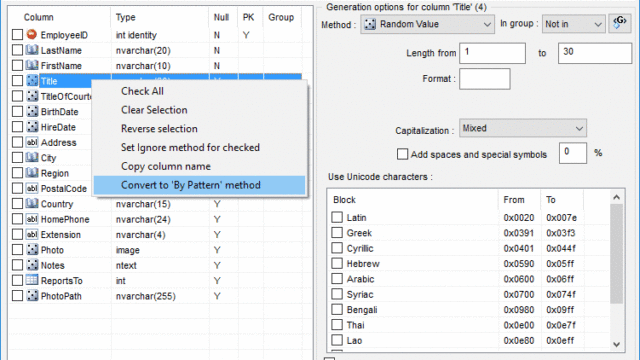Check the Notes column checkbox

tap(17, 265)
